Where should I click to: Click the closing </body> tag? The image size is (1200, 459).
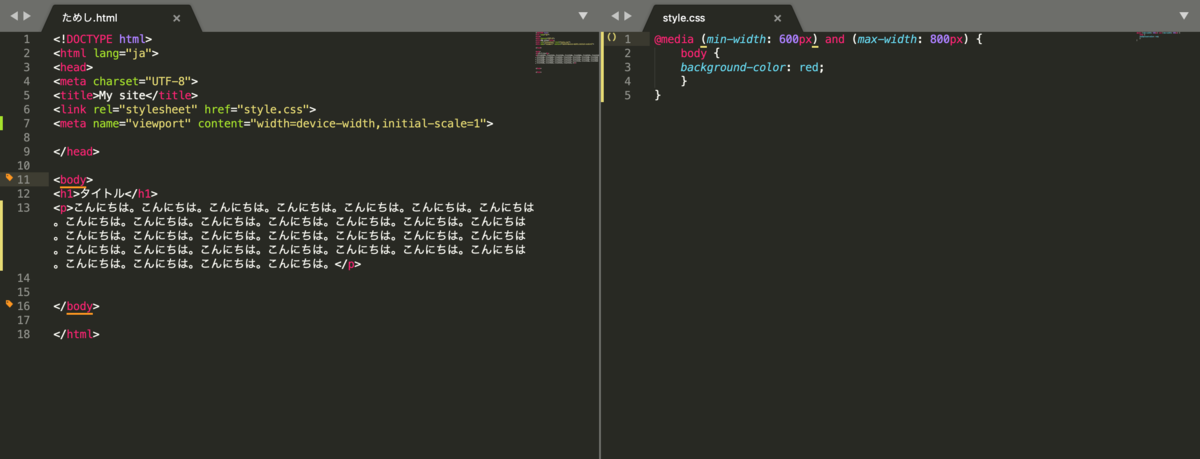tap(77, 305)
